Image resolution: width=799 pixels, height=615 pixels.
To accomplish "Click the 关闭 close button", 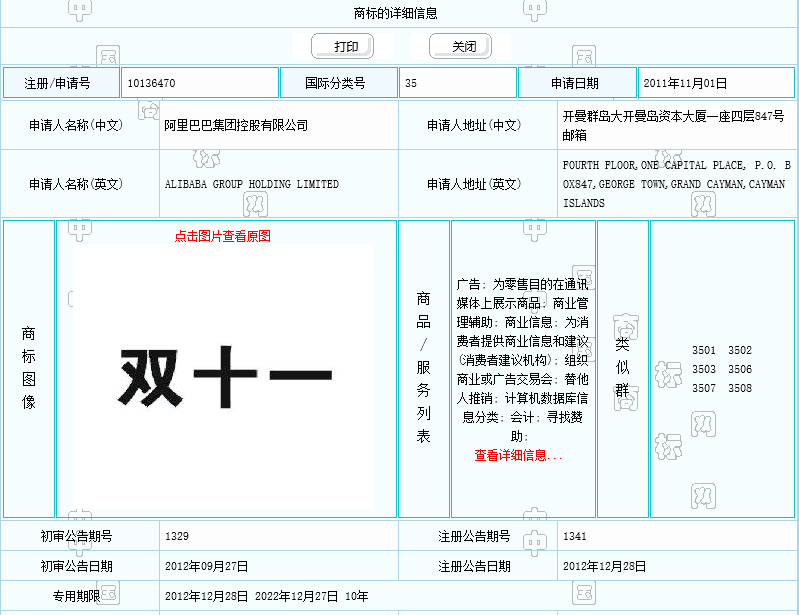I will [x=461, y=46].
